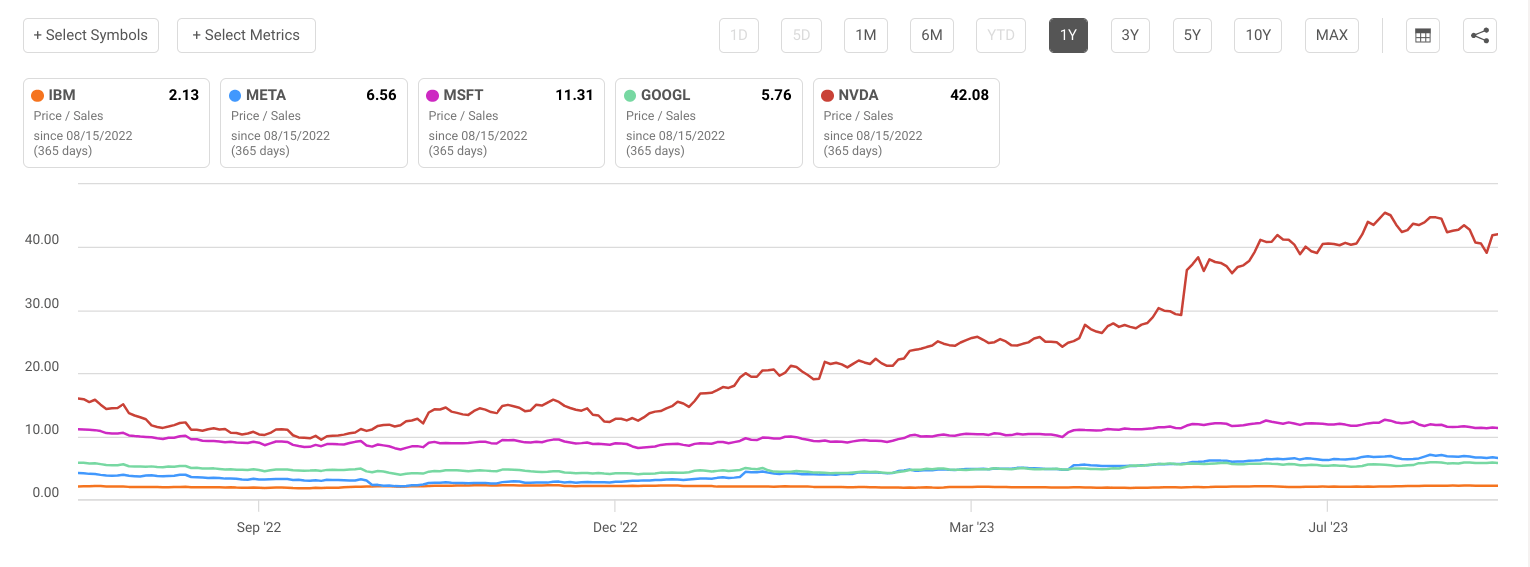The width and height of the screenshot is (1530, 567).
Task: Click the IBM orange color dot
Action: (x=38, y=96)
